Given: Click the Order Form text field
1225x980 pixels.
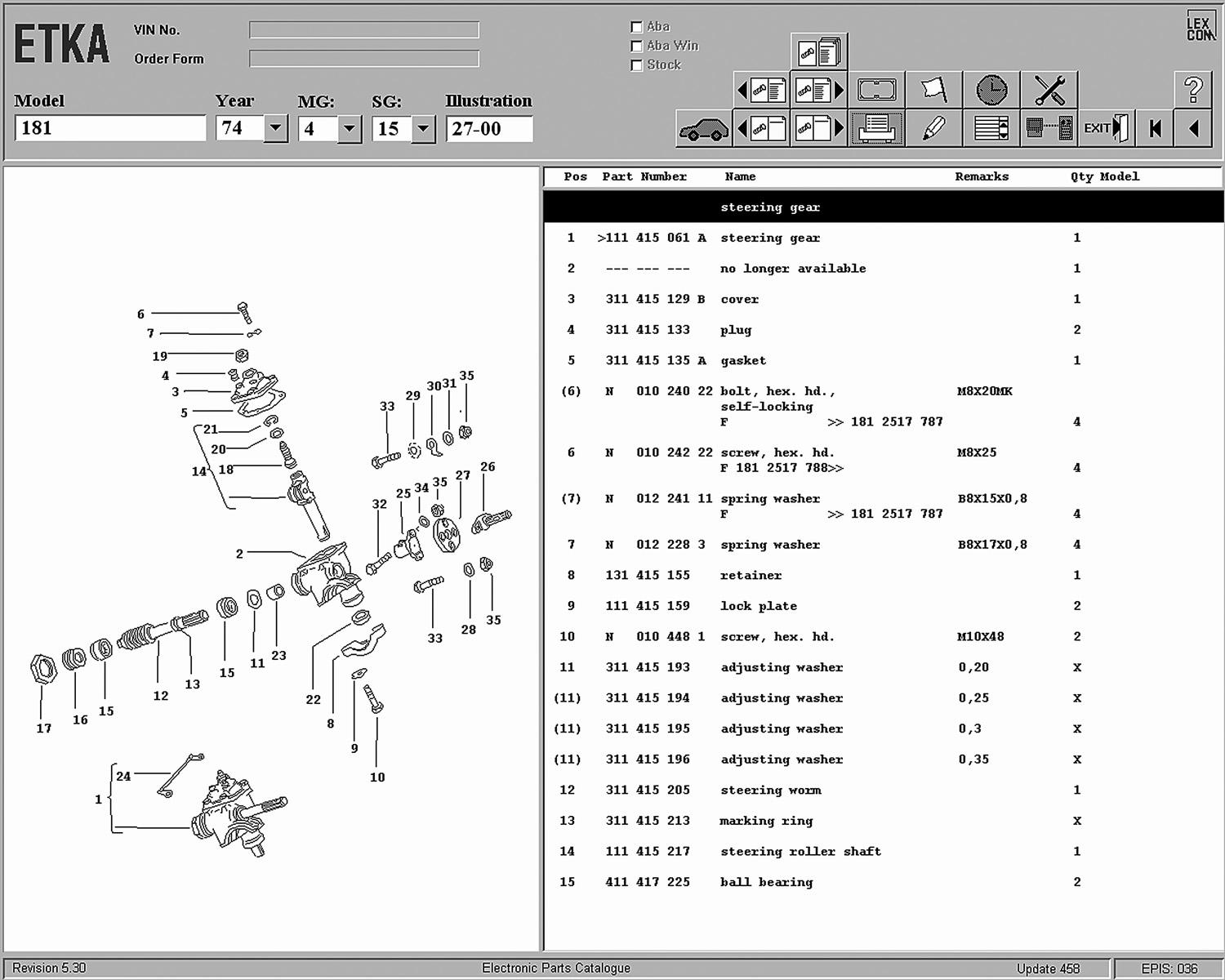Looking at the screenshot, I should (364, 59).
